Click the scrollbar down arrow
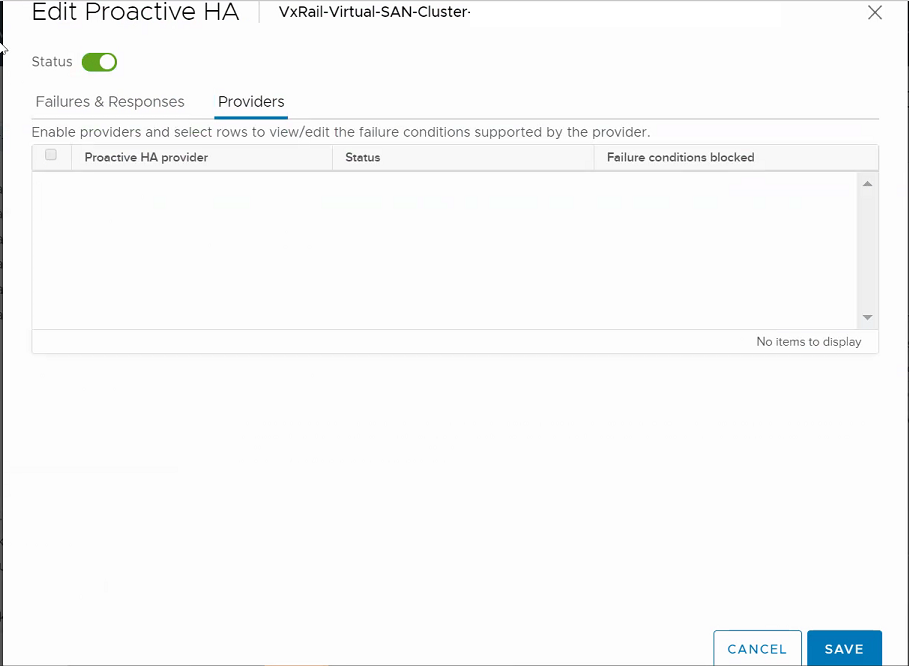This screenshot has width=909, height=666. click(867, 317)
